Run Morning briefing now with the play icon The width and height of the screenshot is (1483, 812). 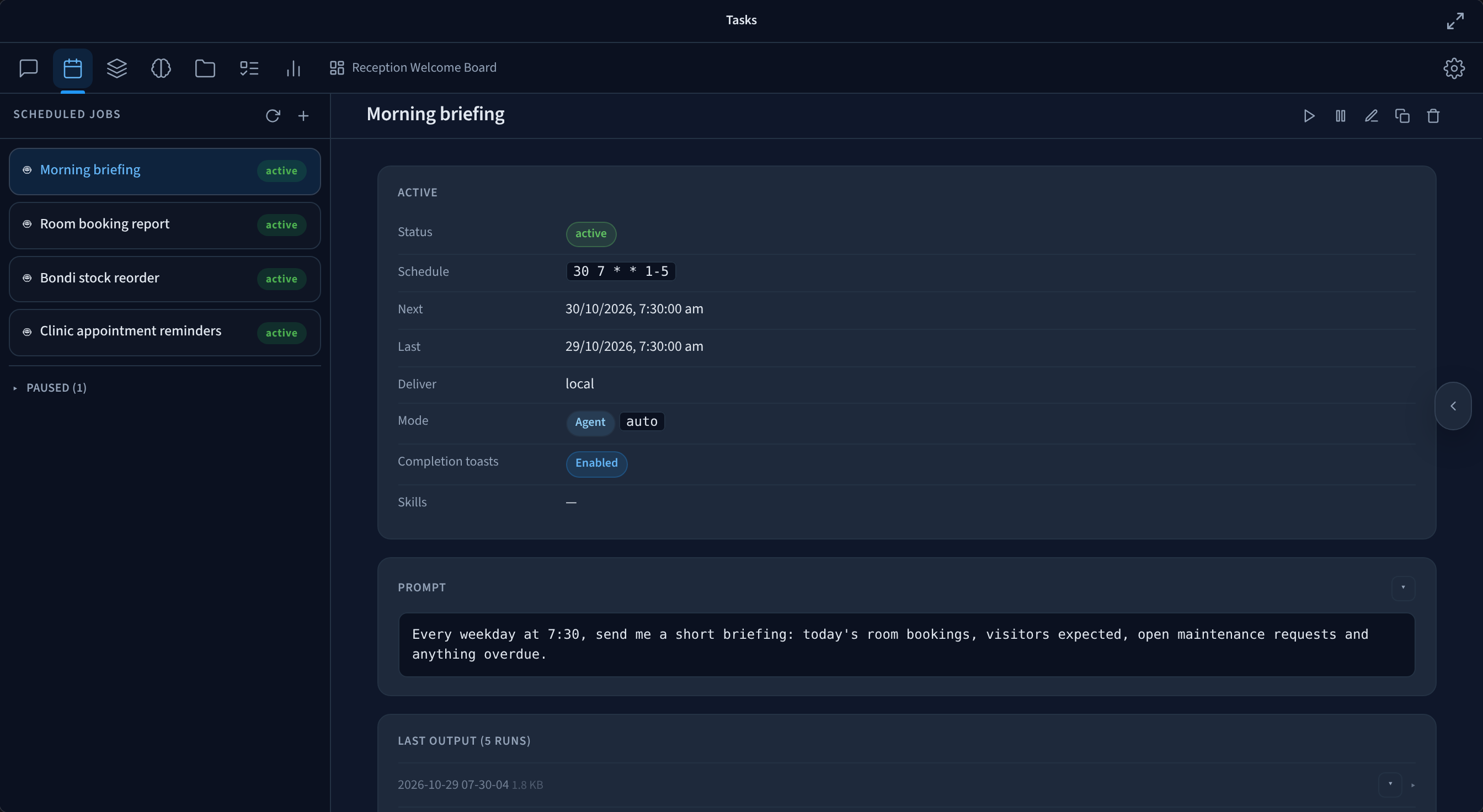[x=1309, y=116]
